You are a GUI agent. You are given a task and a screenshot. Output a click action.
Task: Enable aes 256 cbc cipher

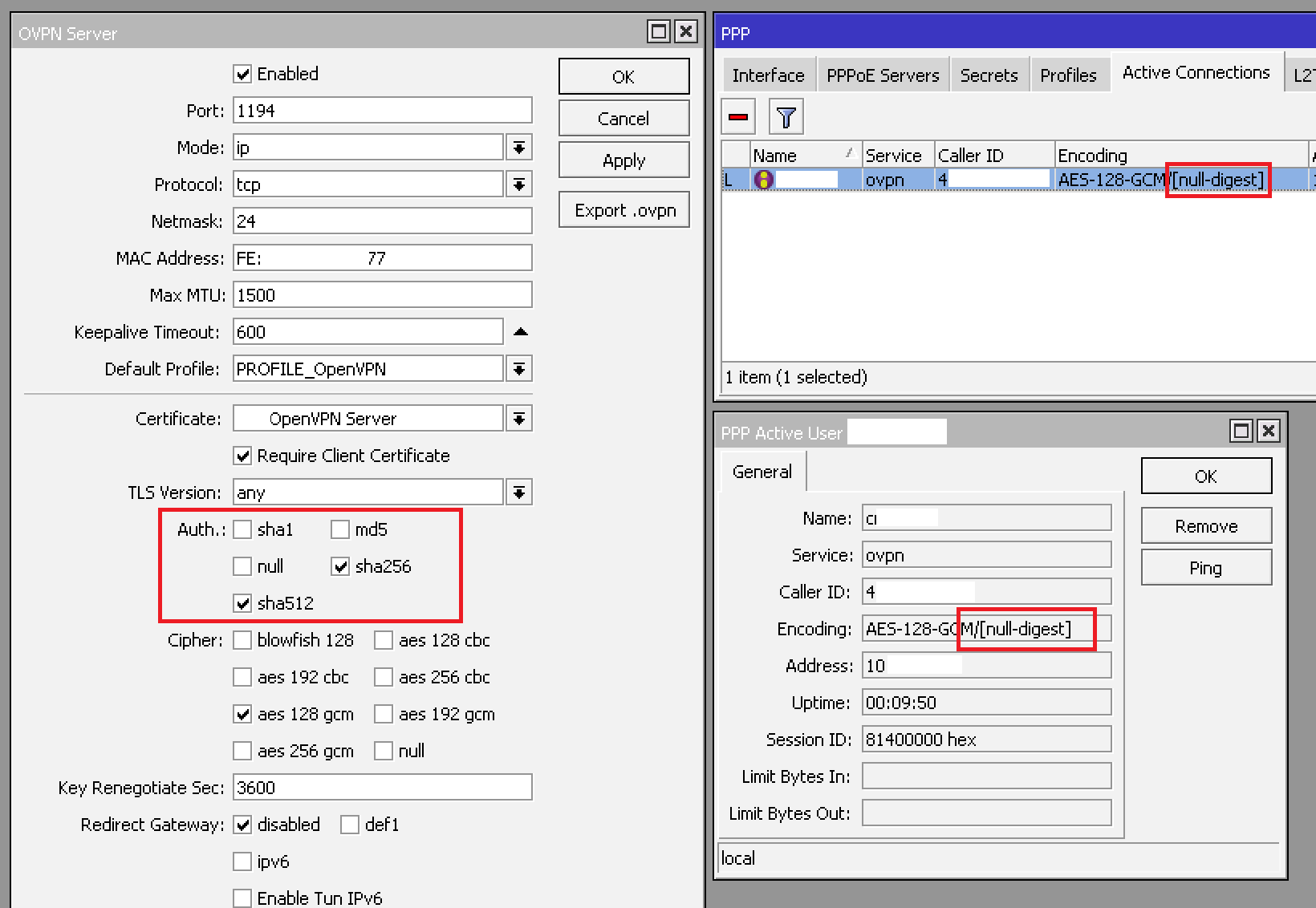click(x=384, y=677)
